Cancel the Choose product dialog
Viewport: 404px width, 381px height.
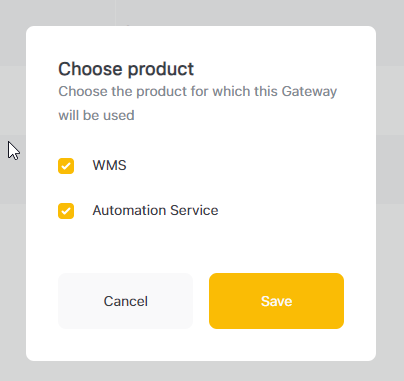click(x=126, y=301)
